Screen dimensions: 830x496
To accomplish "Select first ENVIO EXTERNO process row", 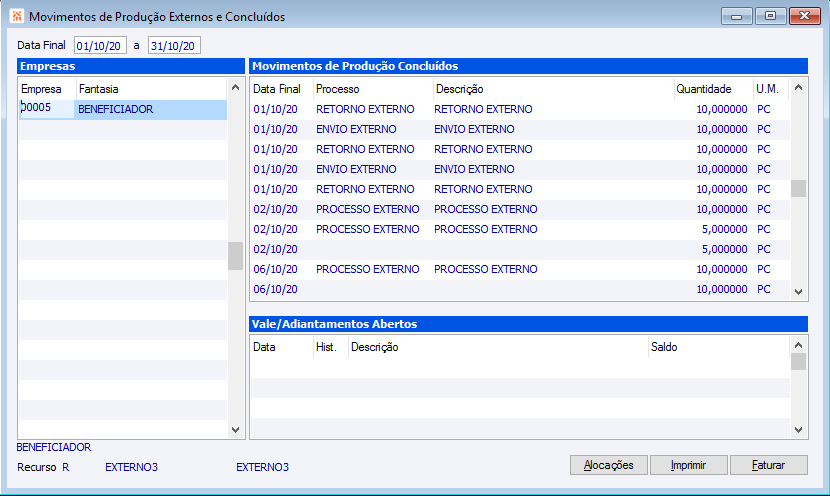I will point(520,129).
